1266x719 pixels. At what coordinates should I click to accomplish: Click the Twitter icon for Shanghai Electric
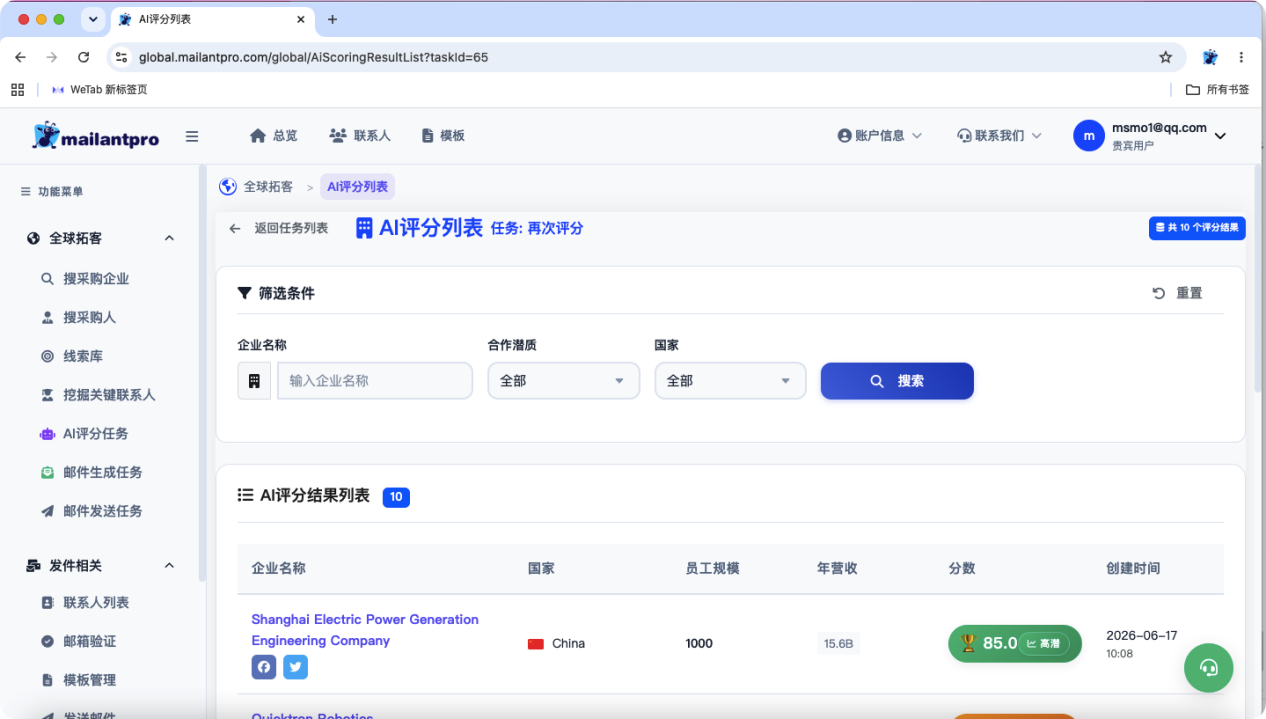(x=296, y=667)
